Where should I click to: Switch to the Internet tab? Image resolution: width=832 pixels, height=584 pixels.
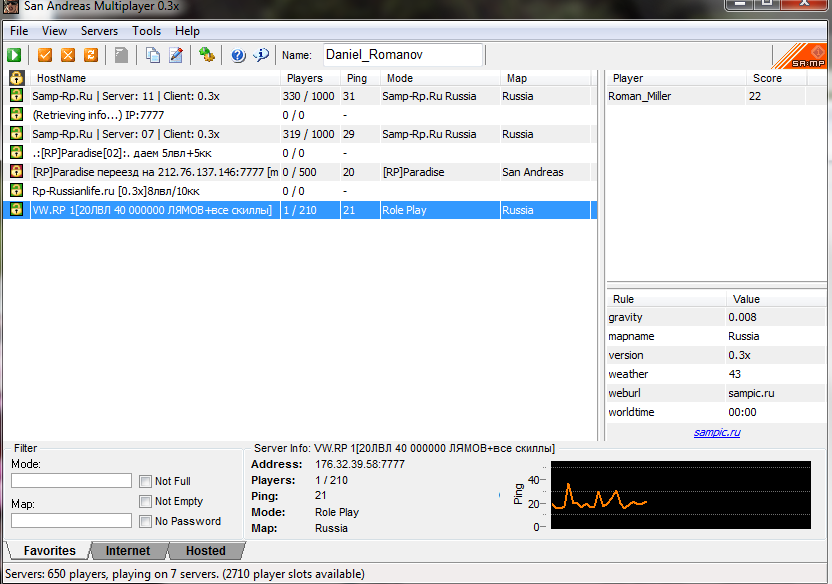(128, 551)
